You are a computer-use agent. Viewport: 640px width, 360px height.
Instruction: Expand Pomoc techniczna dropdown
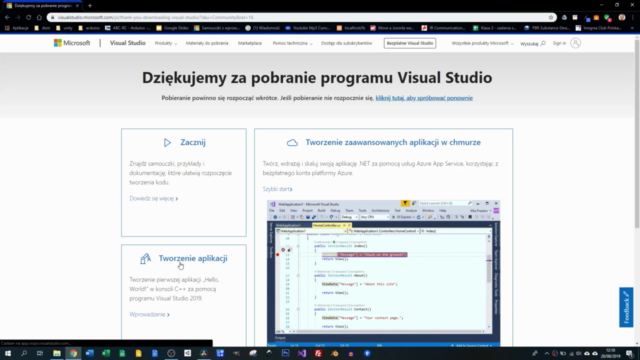[292, 43]
